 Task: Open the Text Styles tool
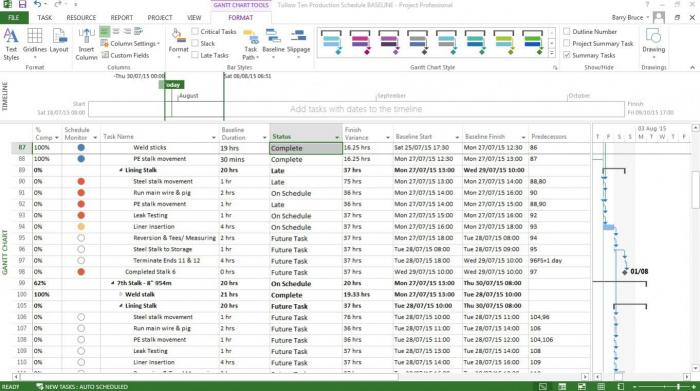tap(11, 44)
